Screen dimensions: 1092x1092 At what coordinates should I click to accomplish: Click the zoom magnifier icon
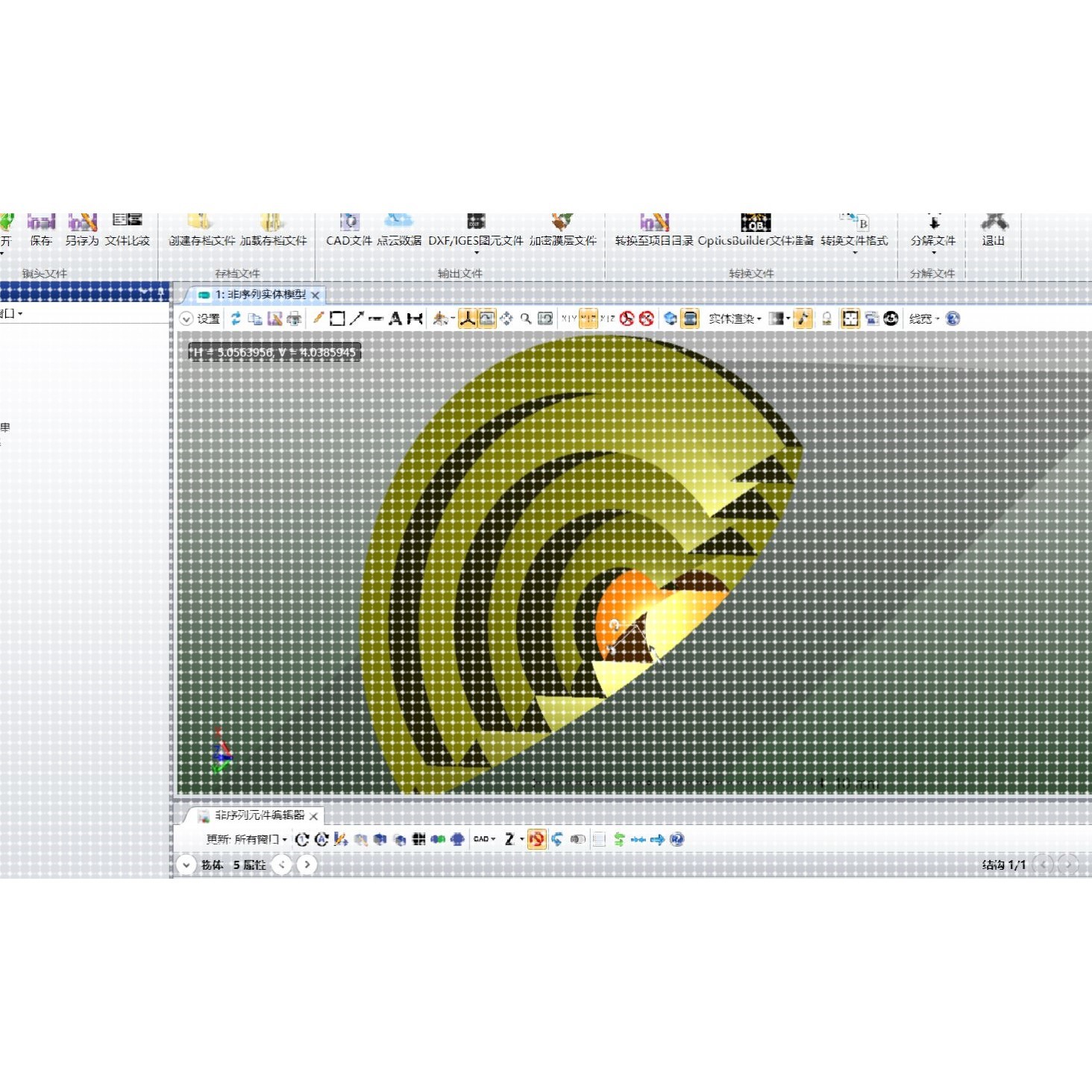coord(526,318)
